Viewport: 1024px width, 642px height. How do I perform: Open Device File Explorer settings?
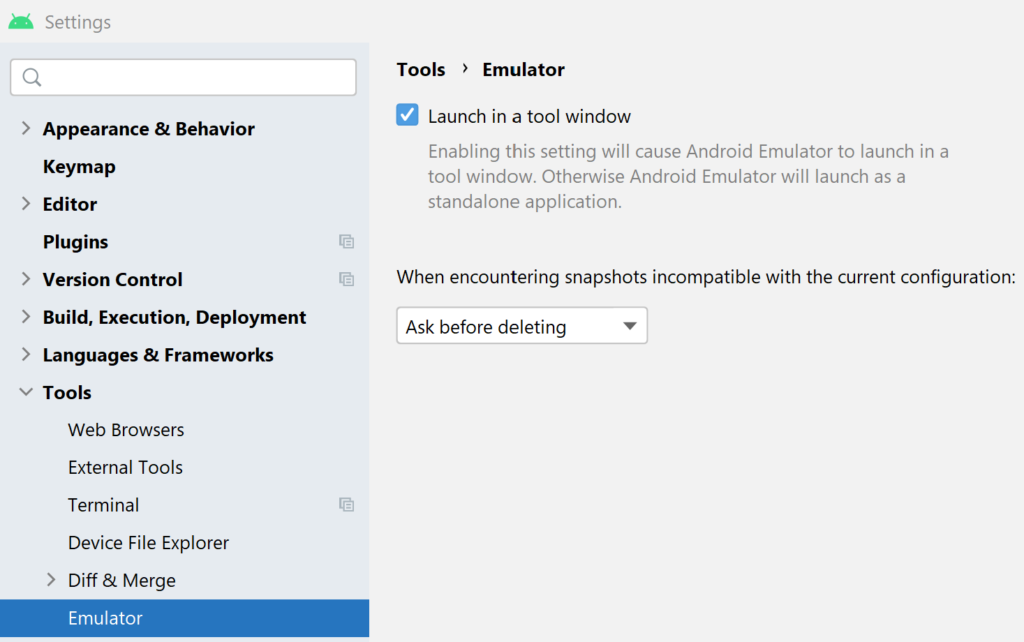coord(148,543)
